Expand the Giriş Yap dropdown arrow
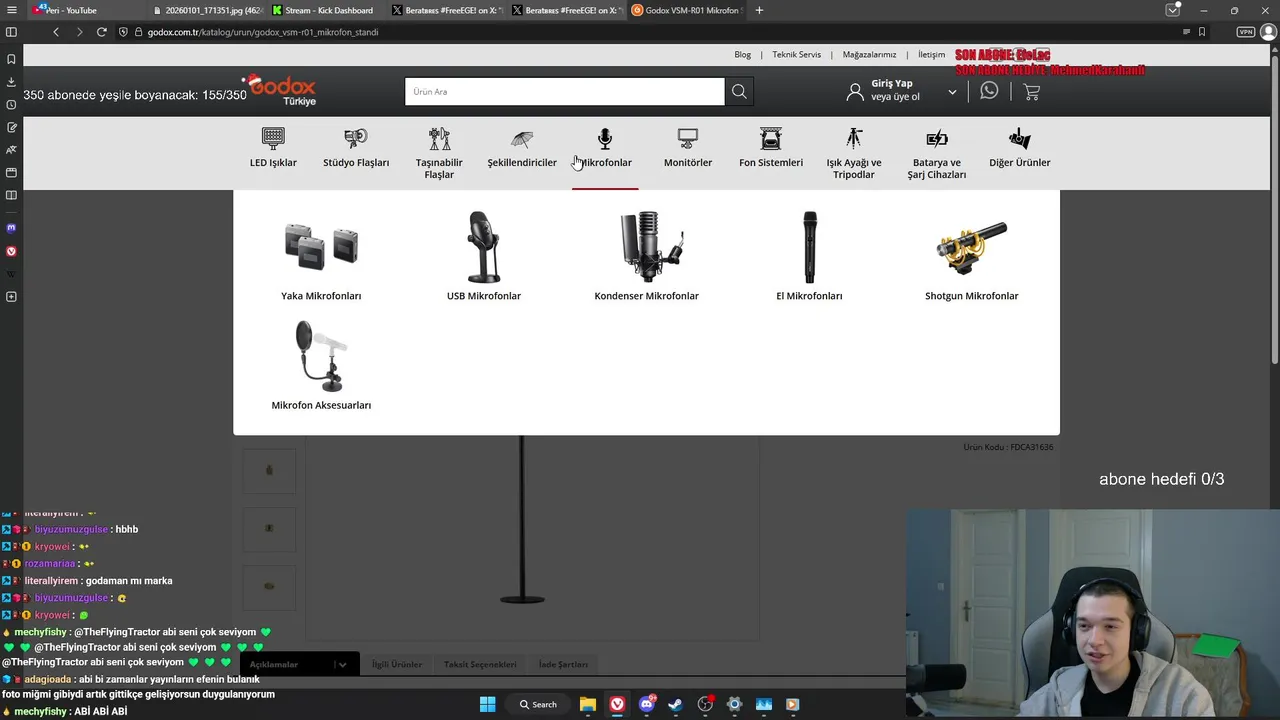This screenshot has height=720, width=1280. point(952,92)
